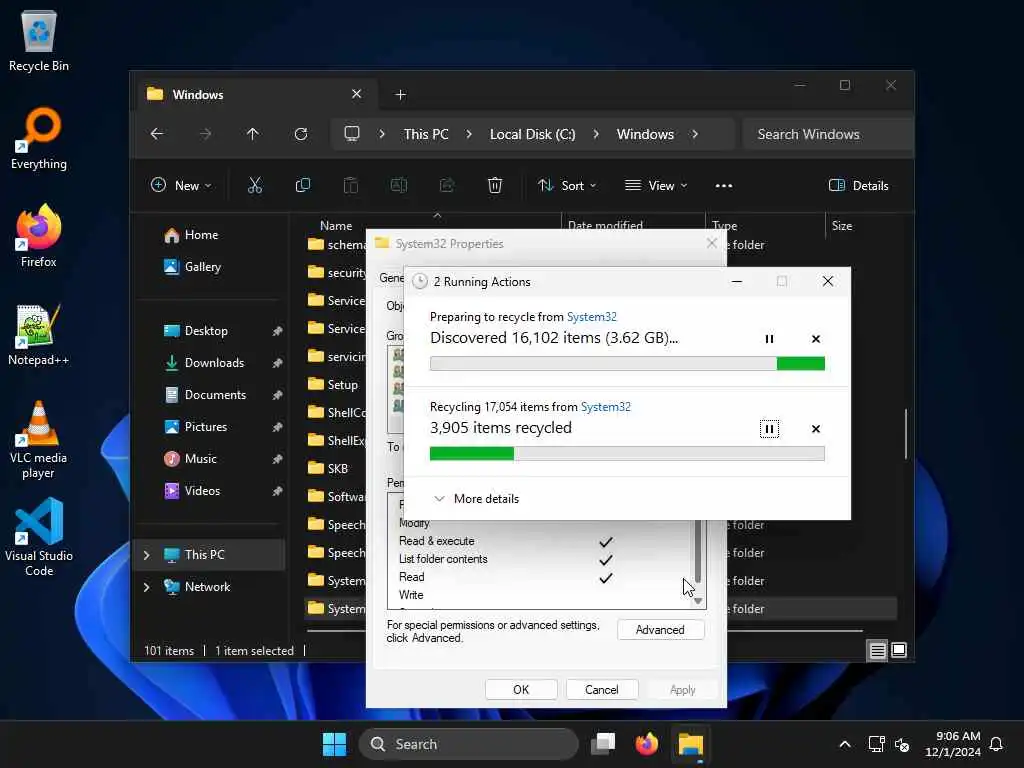Viewport: 1024px width, 768px height.
Task: Click the System32 link in the Preparing to recycle line
Action: 592,317
